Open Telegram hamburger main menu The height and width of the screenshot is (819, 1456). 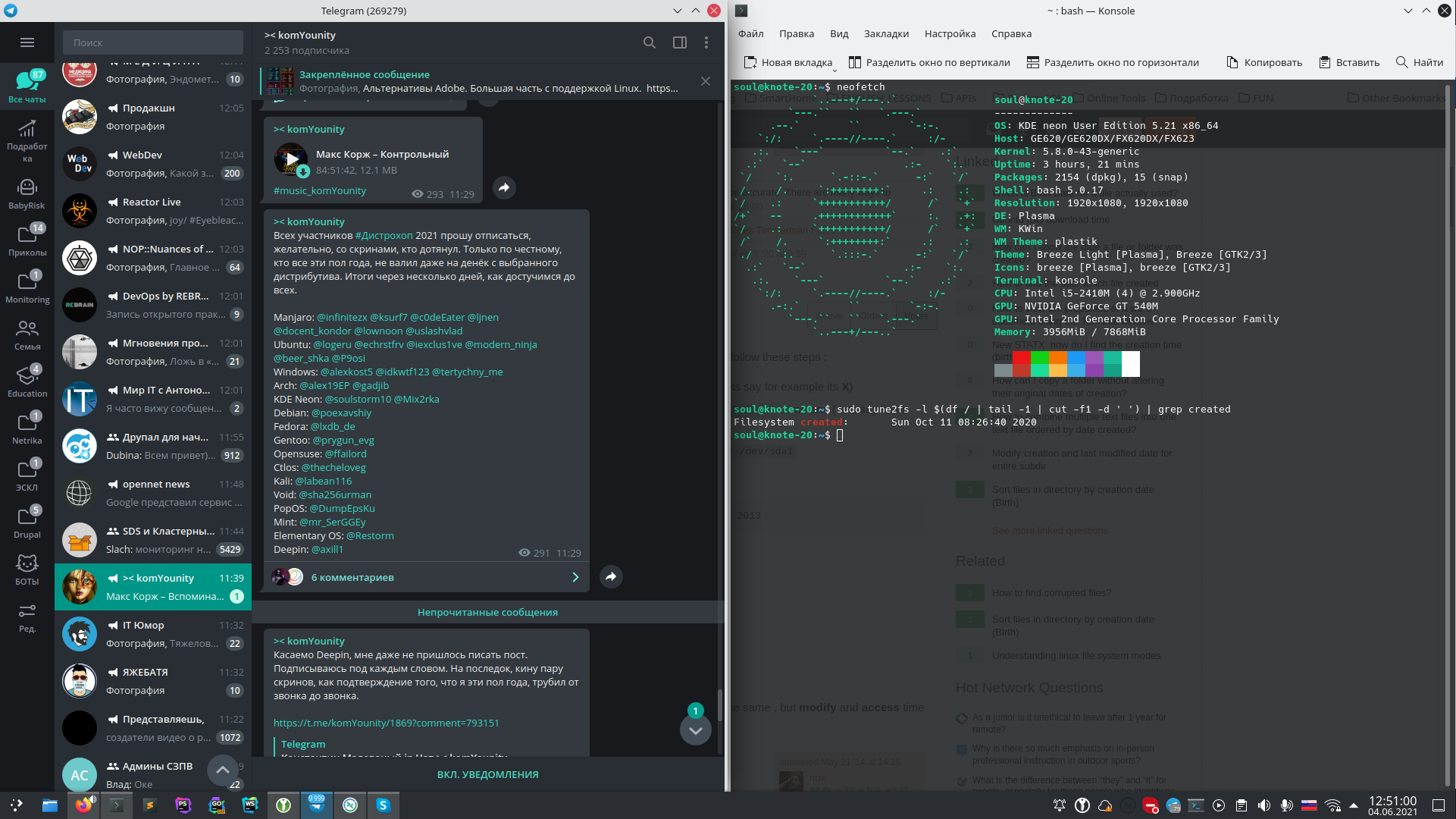[27, 42]
